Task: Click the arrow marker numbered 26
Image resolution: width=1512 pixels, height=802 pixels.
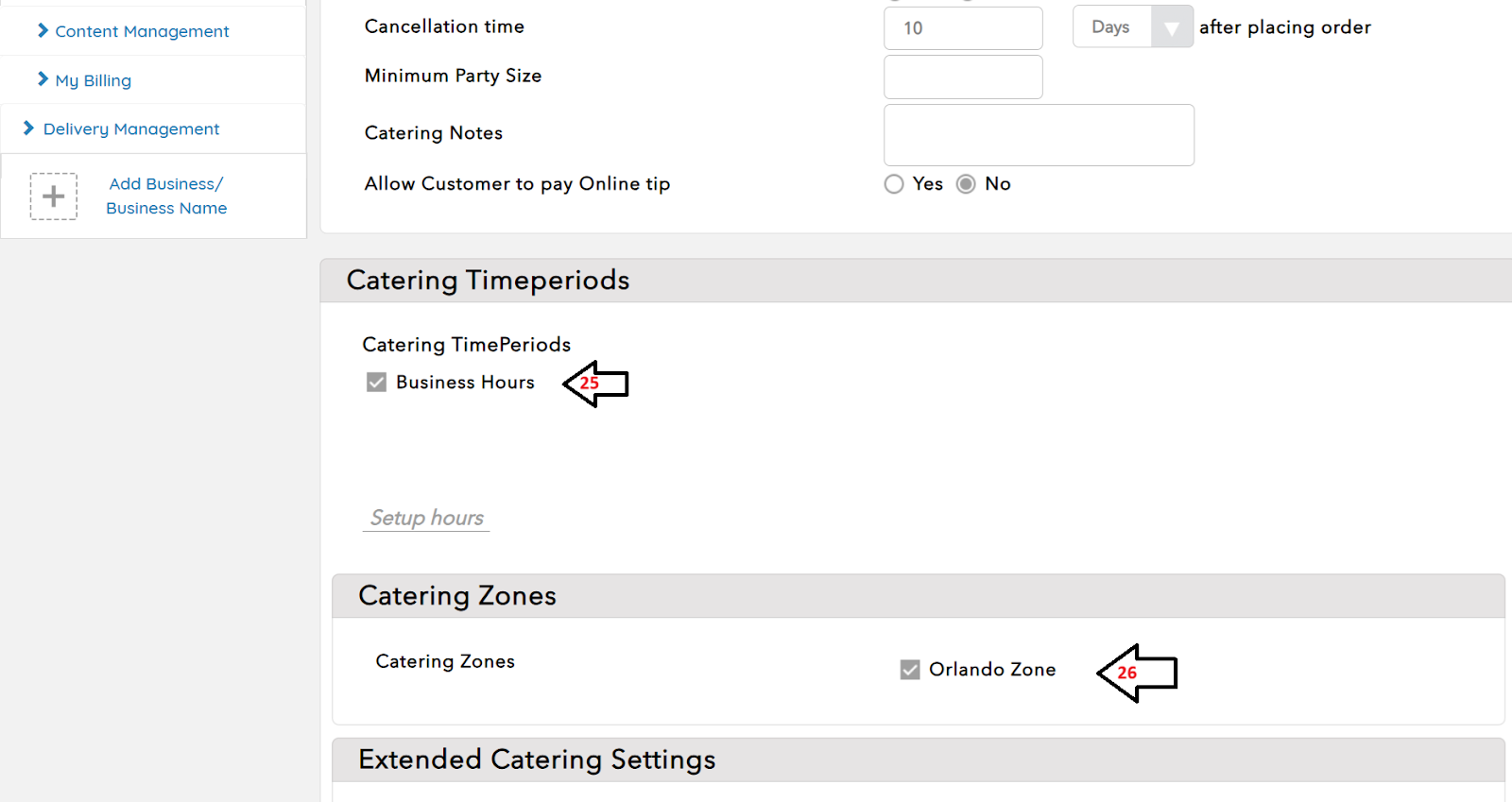Action: [x=1136, y=673]
